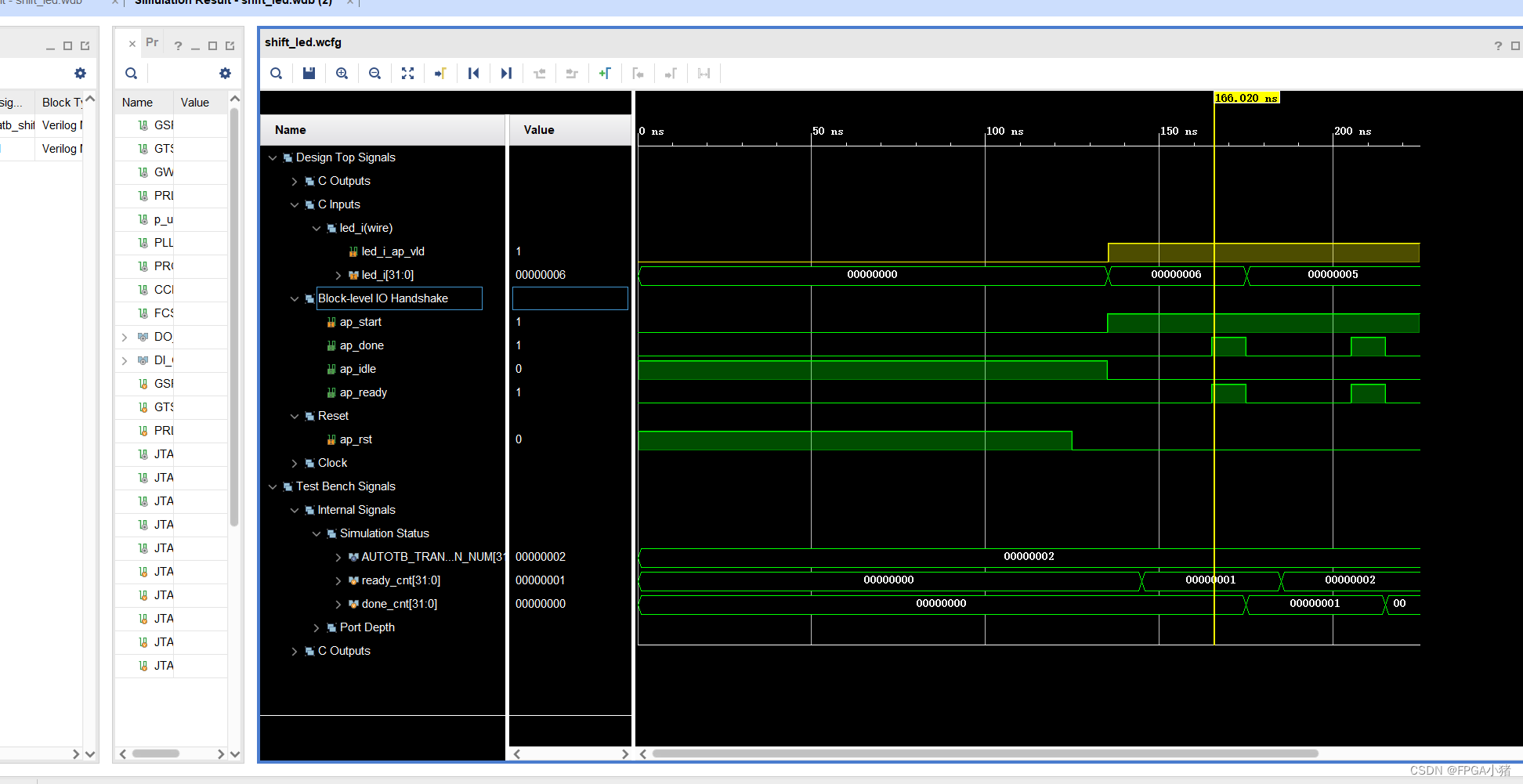The image size is (1523, 784).
Task: Expand the DO_ object in objects panel
Action: tap(125, 337)
